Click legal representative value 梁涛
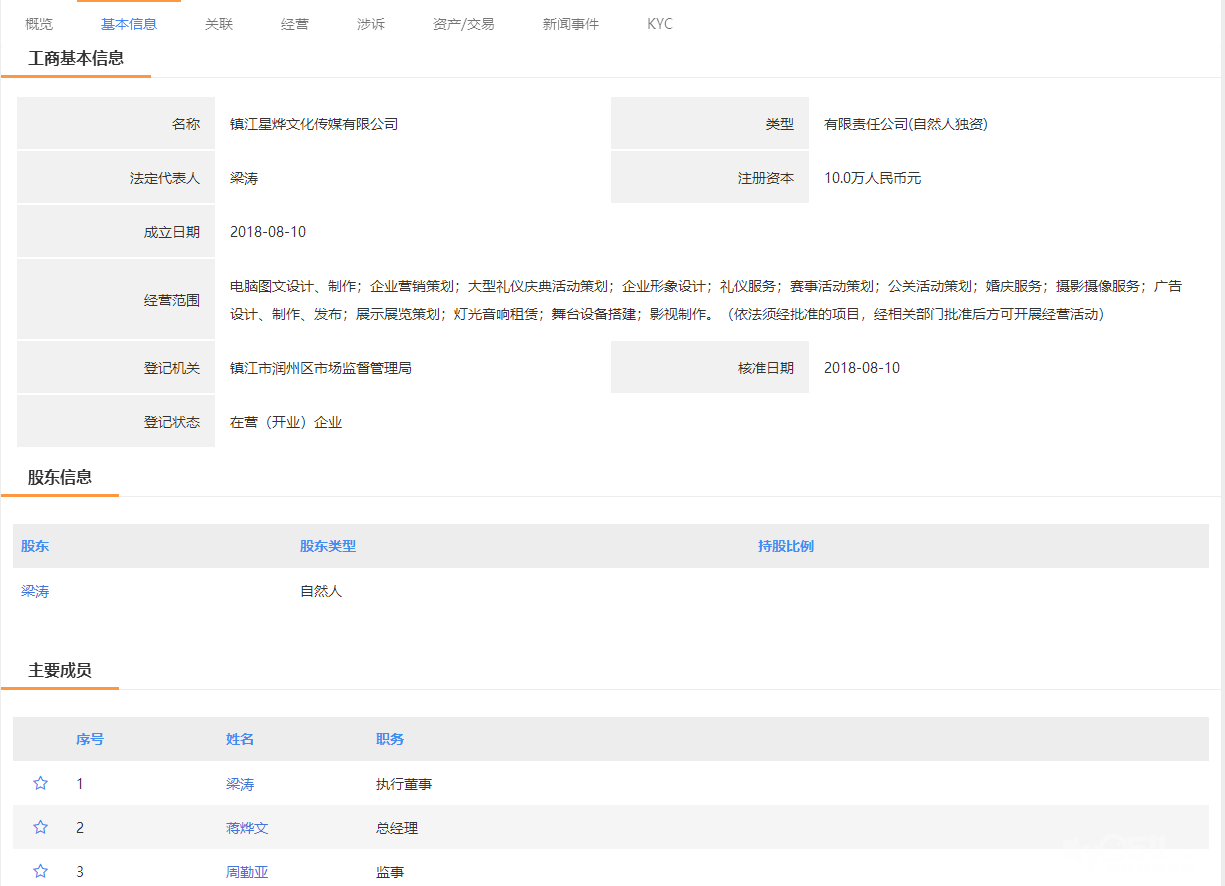The height and width of the screenshot is (886, 1225). click(244, 178)
